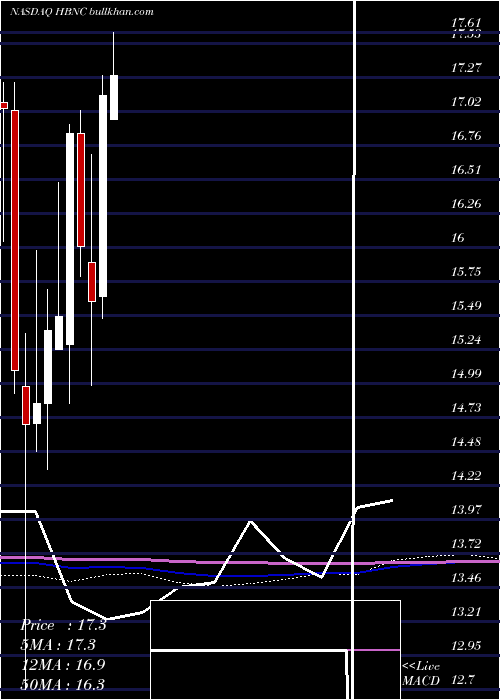This screenshot has width=500, height=700.
Task: Click the 50MA : 16.3 readout
Action: (x=62, y=684)
